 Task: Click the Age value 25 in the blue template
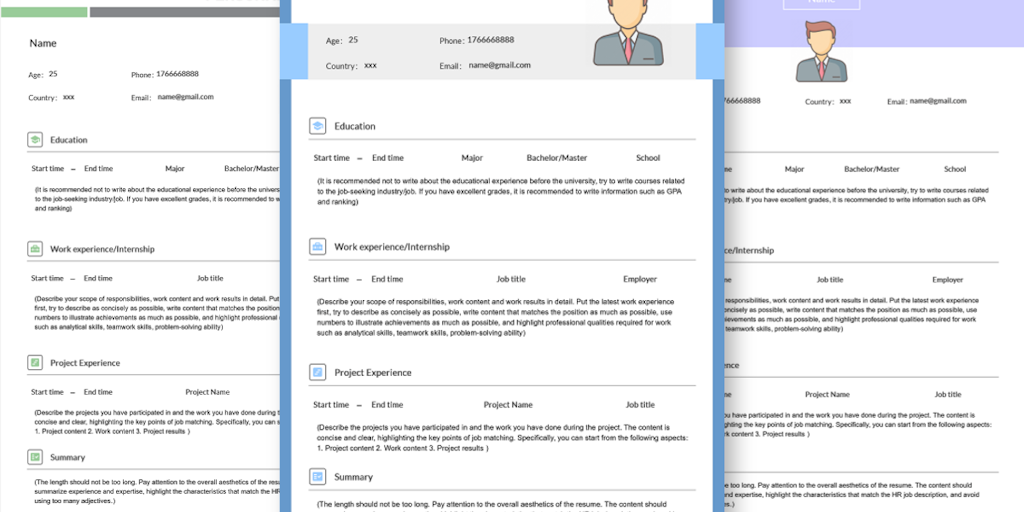(x=353, y=40)
